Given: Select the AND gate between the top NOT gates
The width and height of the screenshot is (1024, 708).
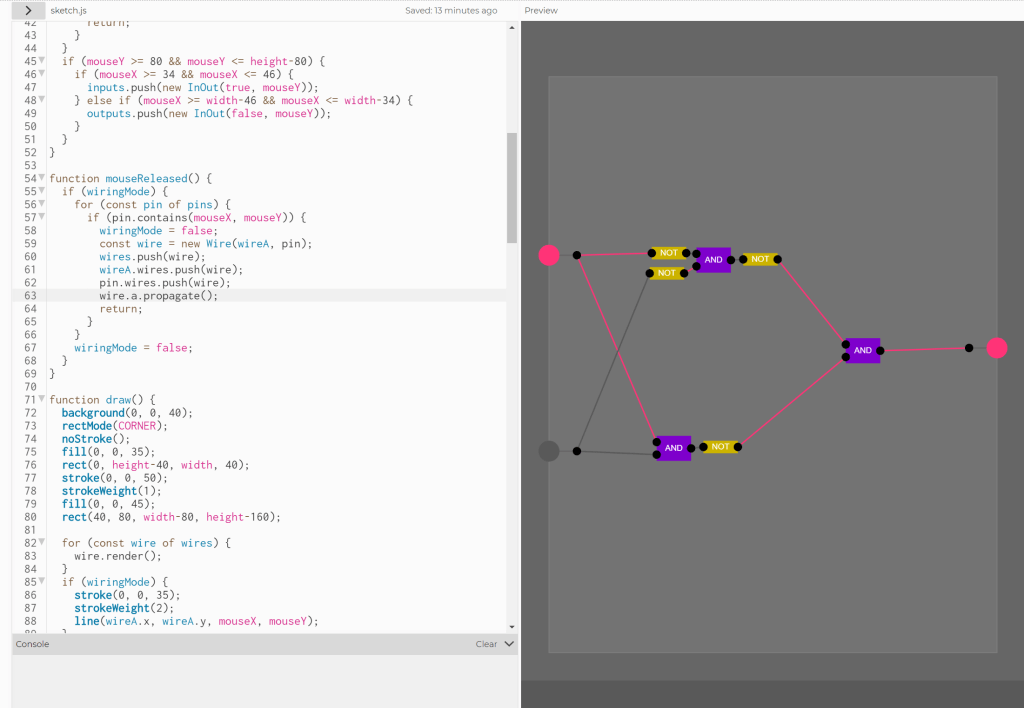Looking at the screenshot, I should [713, 260].
